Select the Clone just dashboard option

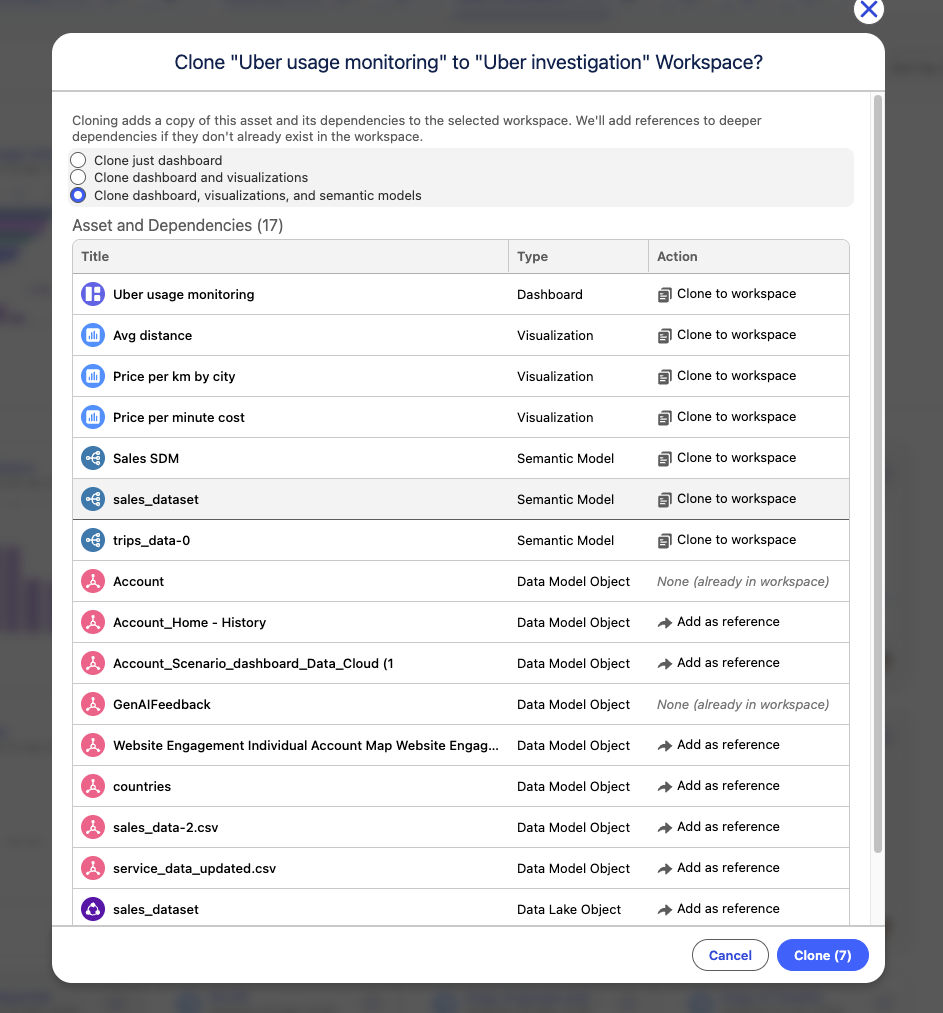coord(78,160)
